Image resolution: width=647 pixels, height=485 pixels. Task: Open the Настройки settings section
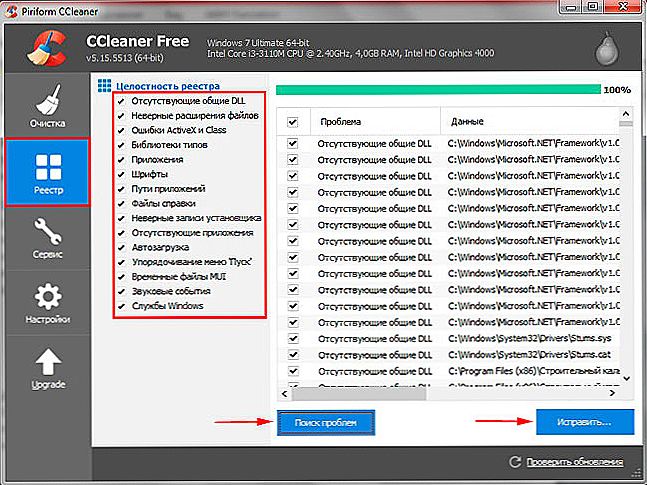[47, 303]
